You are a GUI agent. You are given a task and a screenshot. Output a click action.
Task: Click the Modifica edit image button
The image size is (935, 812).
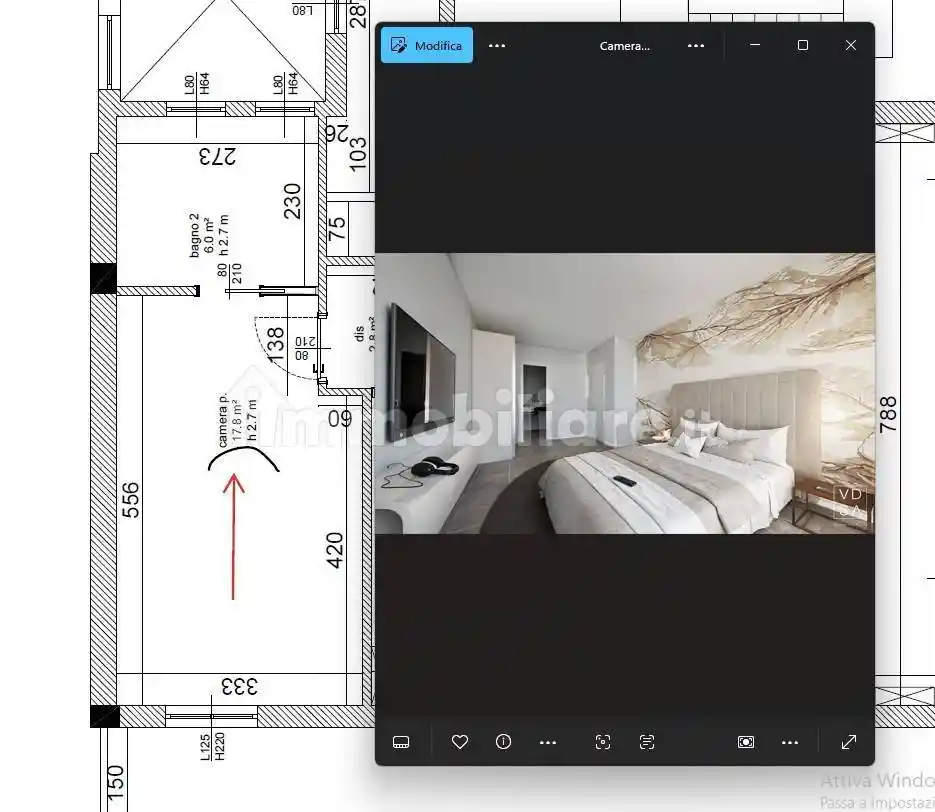427,45
